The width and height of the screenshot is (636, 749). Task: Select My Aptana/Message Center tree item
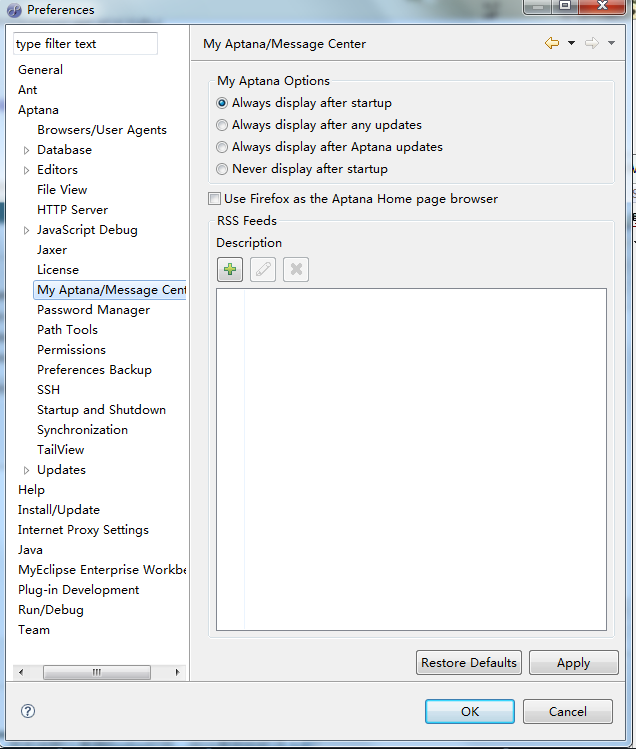coord(110,290)
